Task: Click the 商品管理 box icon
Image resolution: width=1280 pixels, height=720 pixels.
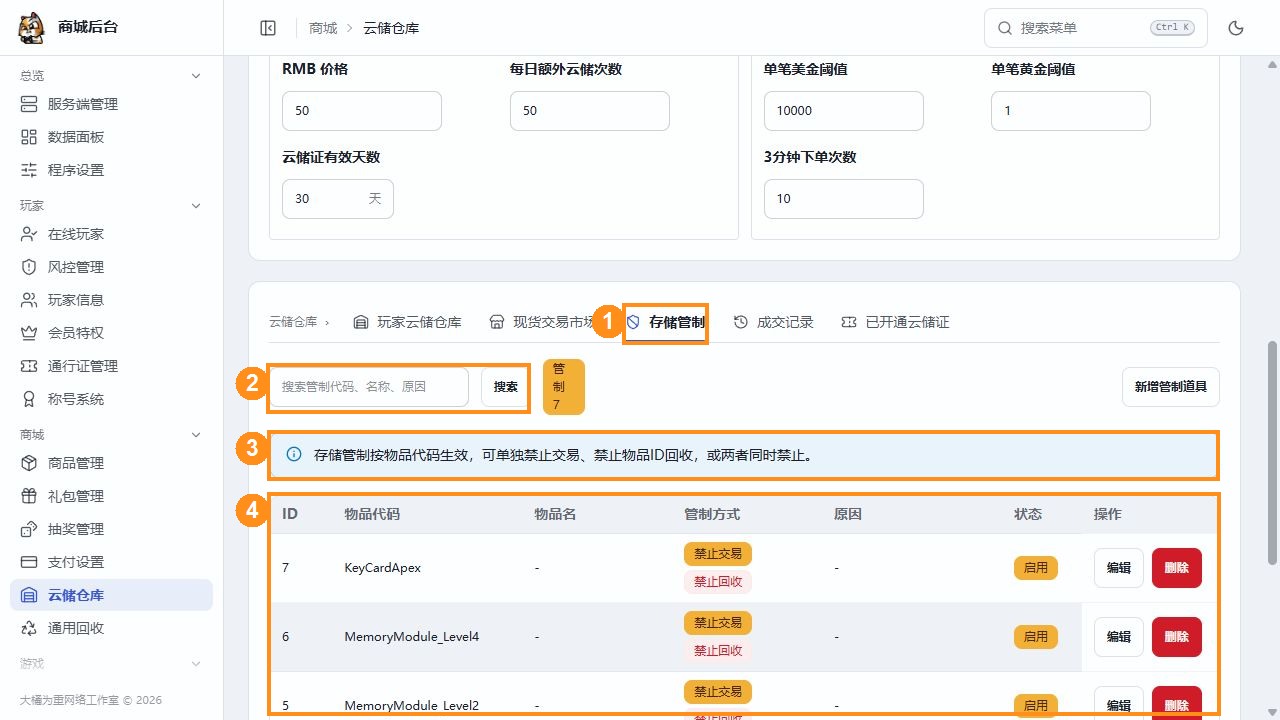Action: coord(29,463)
